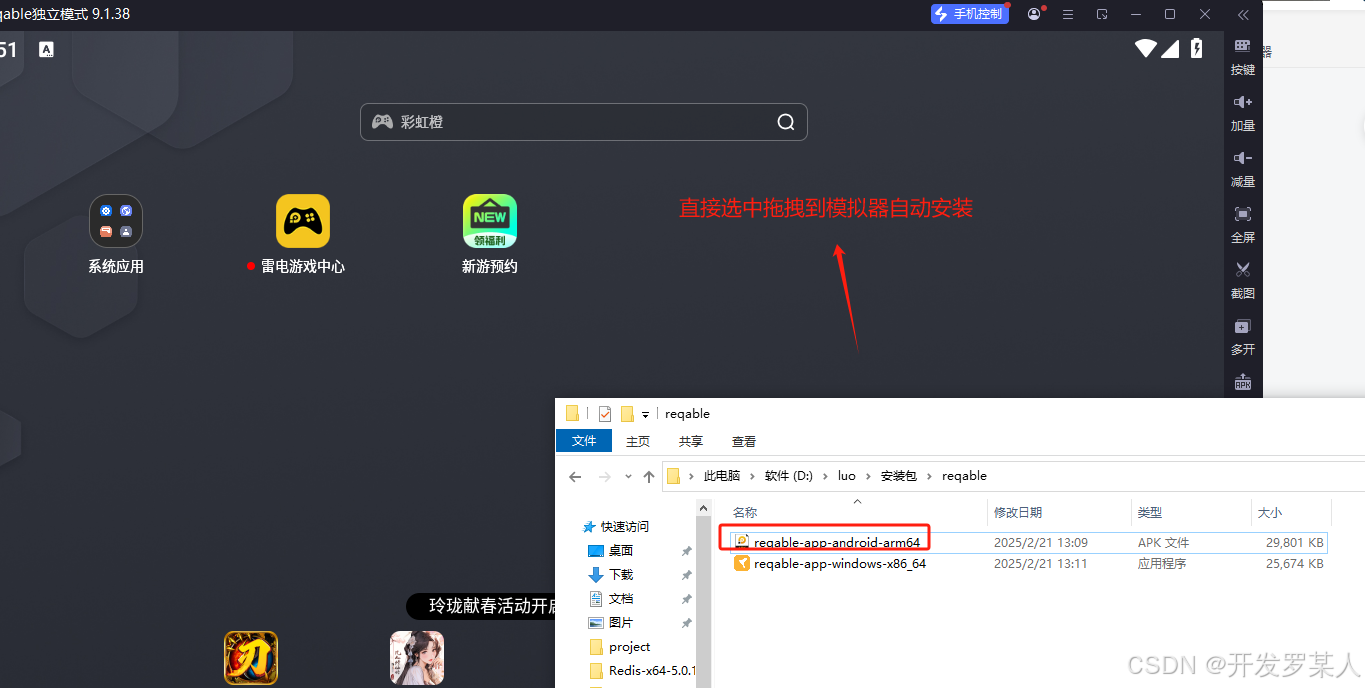Click the 手机控制 phone control button

(x=968, y=14)
